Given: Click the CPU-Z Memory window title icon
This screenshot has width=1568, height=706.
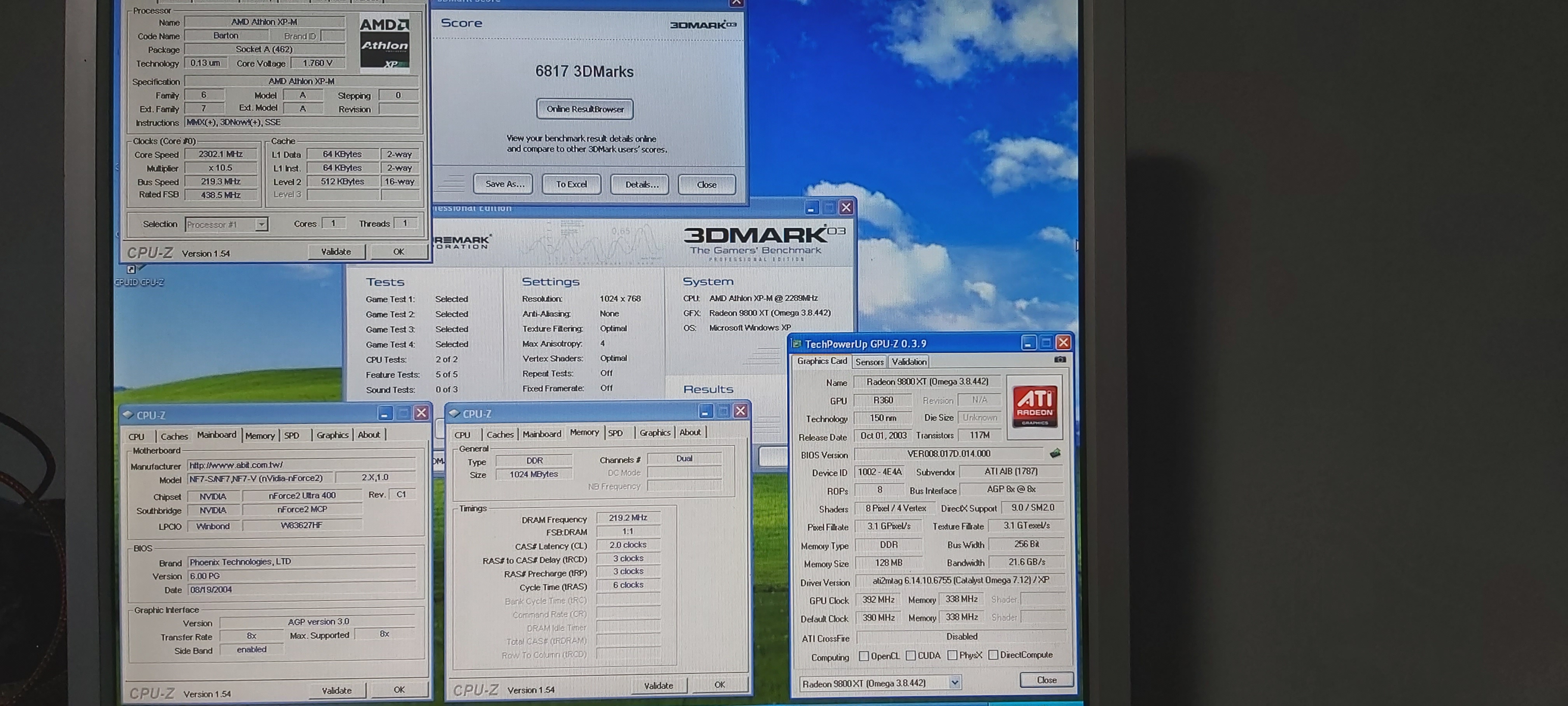Looking at the screenshot, I should pos(454,413).
